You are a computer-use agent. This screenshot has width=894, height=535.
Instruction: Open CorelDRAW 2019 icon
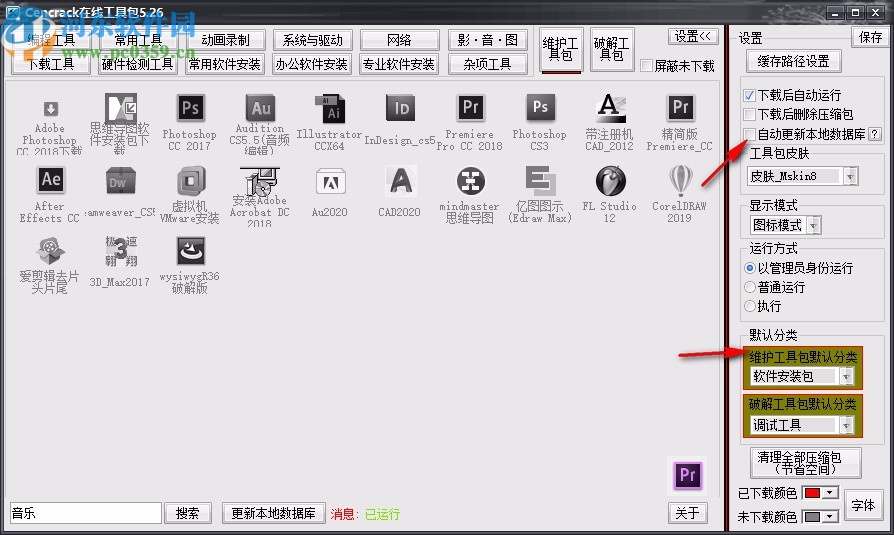(680, 180)
